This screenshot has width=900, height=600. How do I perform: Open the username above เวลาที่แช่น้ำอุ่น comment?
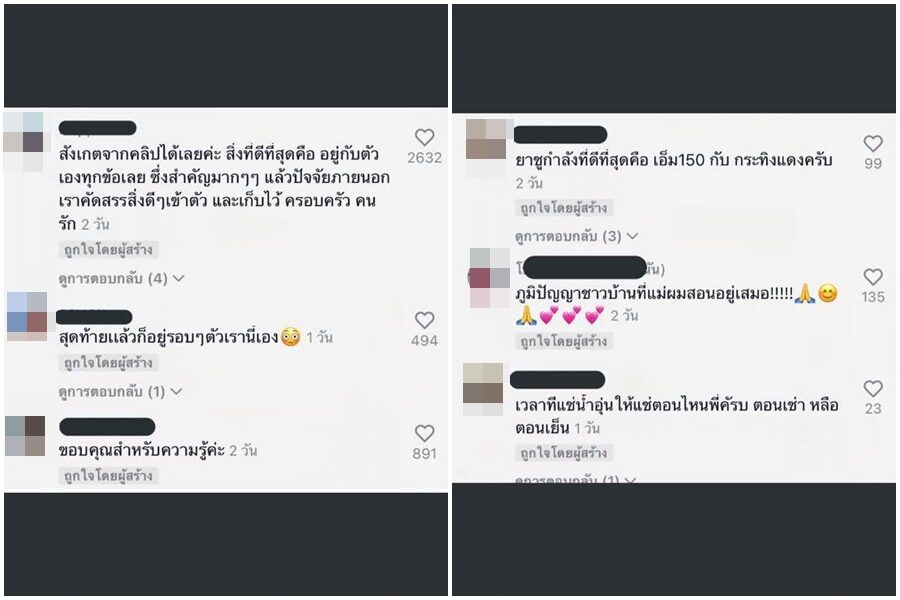point(557,380)
